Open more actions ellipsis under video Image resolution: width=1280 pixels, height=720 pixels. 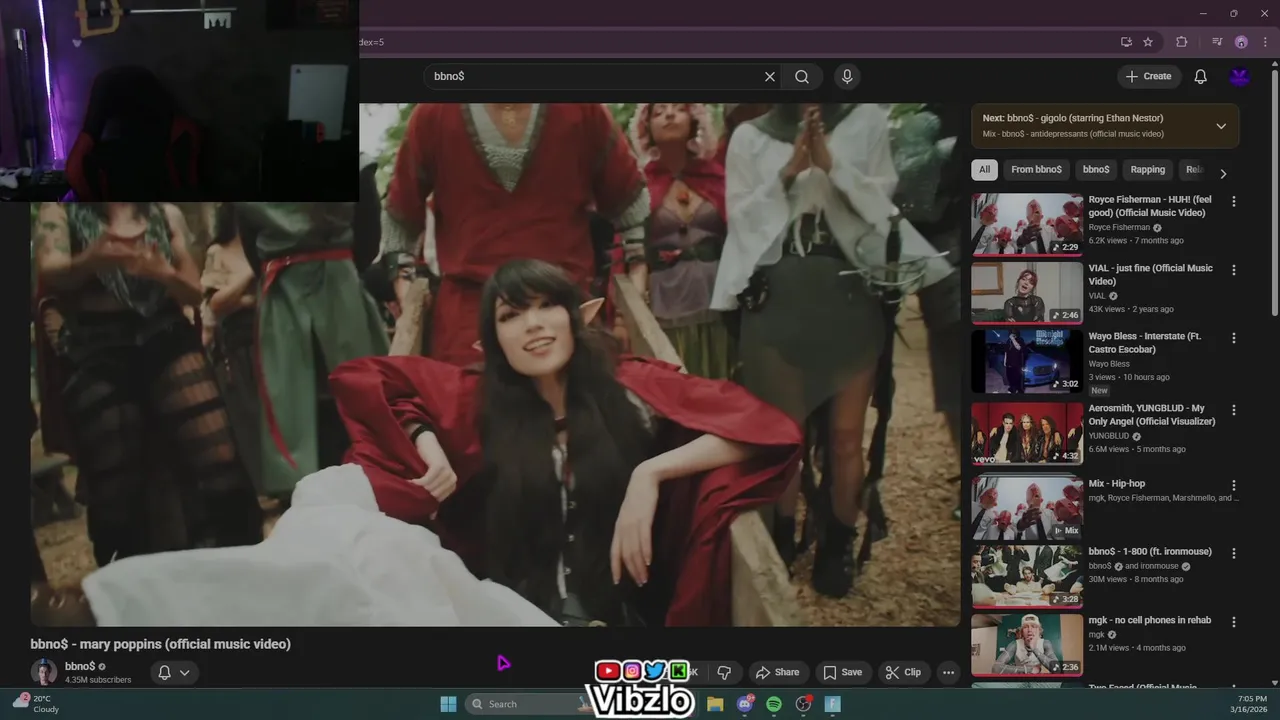949,672
